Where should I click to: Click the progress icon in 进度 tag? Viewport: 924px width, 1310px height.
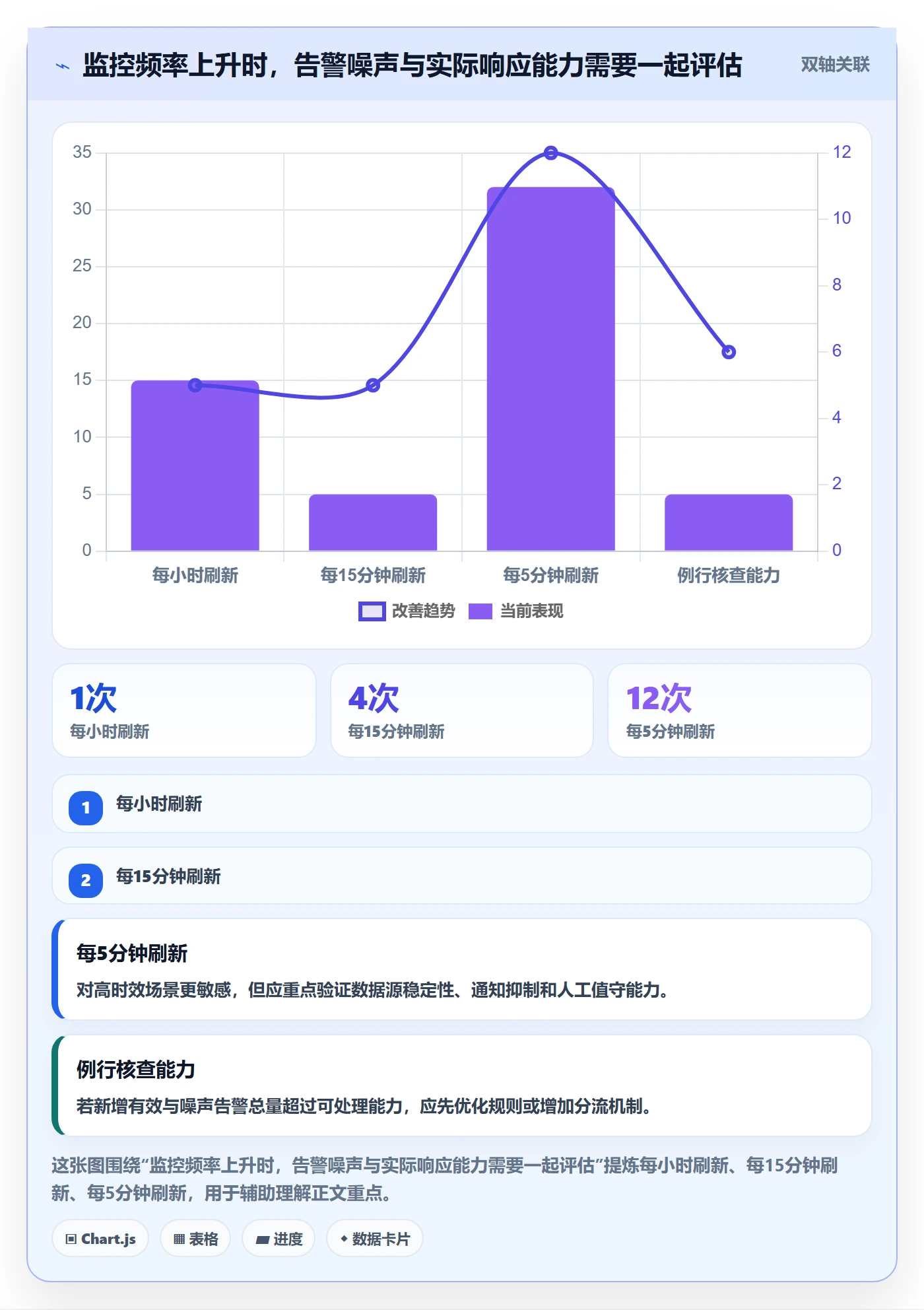pyautogui.click(x=262, y=1240)
